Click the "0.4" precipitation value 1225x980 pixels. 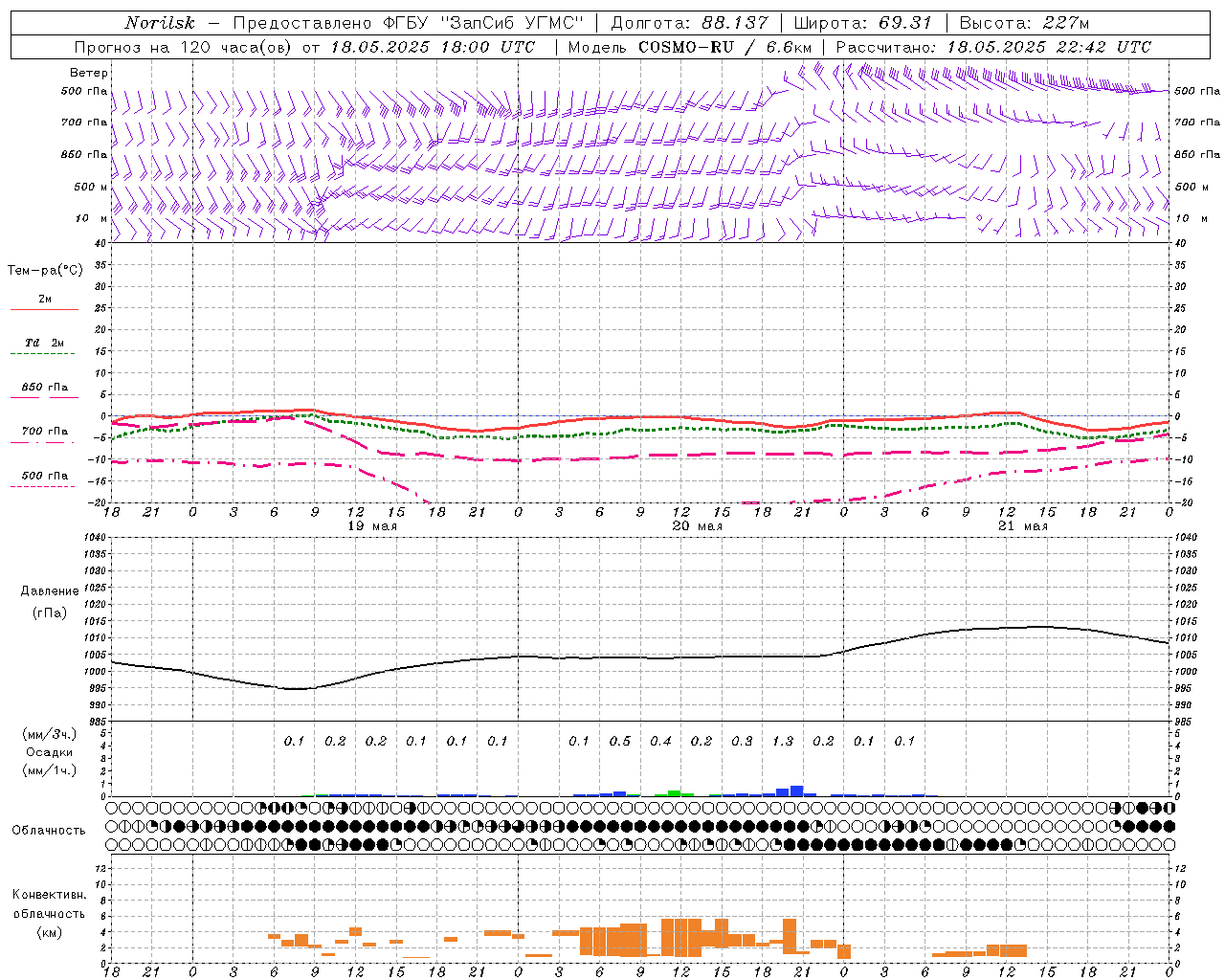tap(660, 741)
